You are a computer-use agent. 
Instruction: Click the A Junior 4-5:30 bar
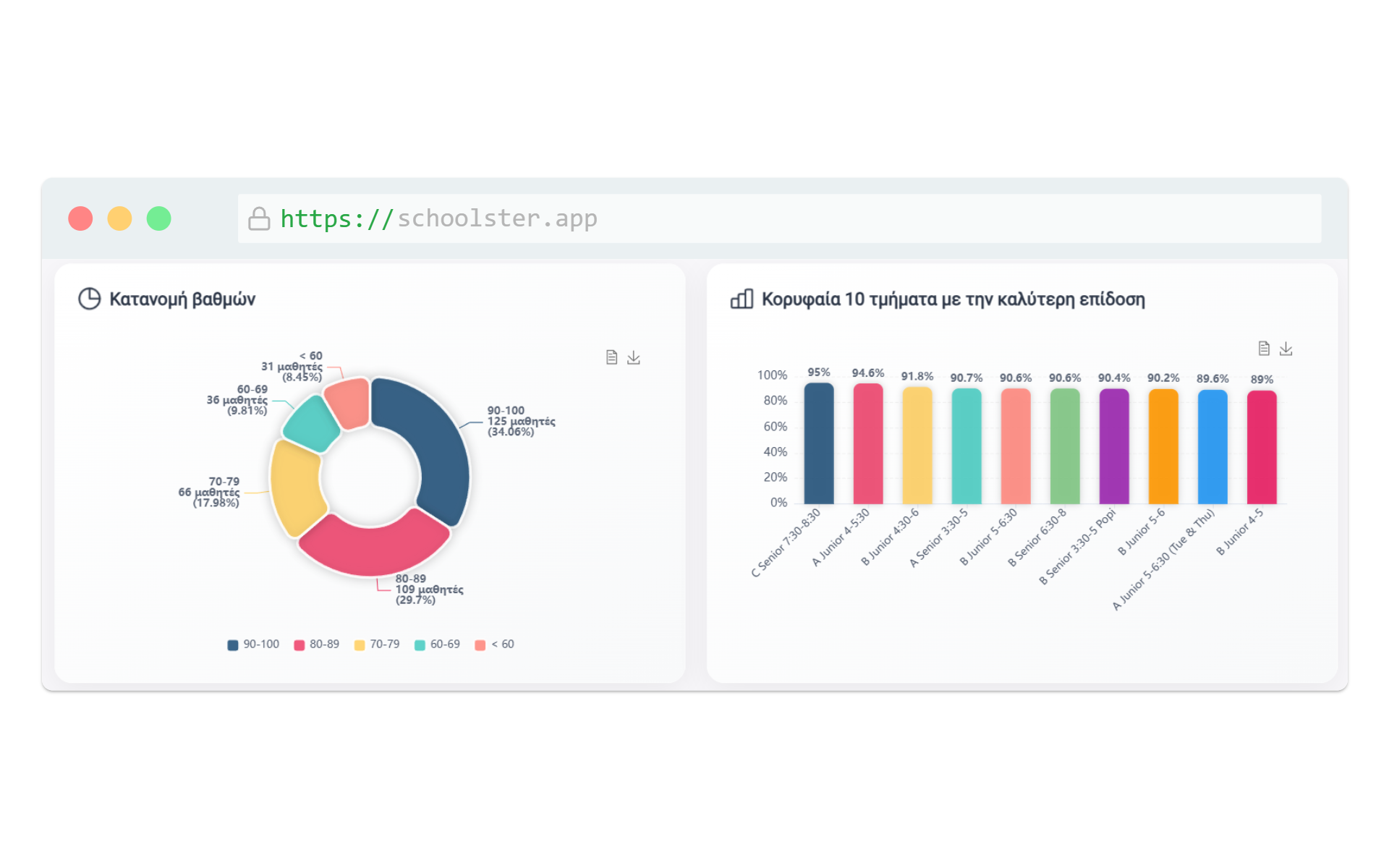pyautogui.click(x=868, y=443)
